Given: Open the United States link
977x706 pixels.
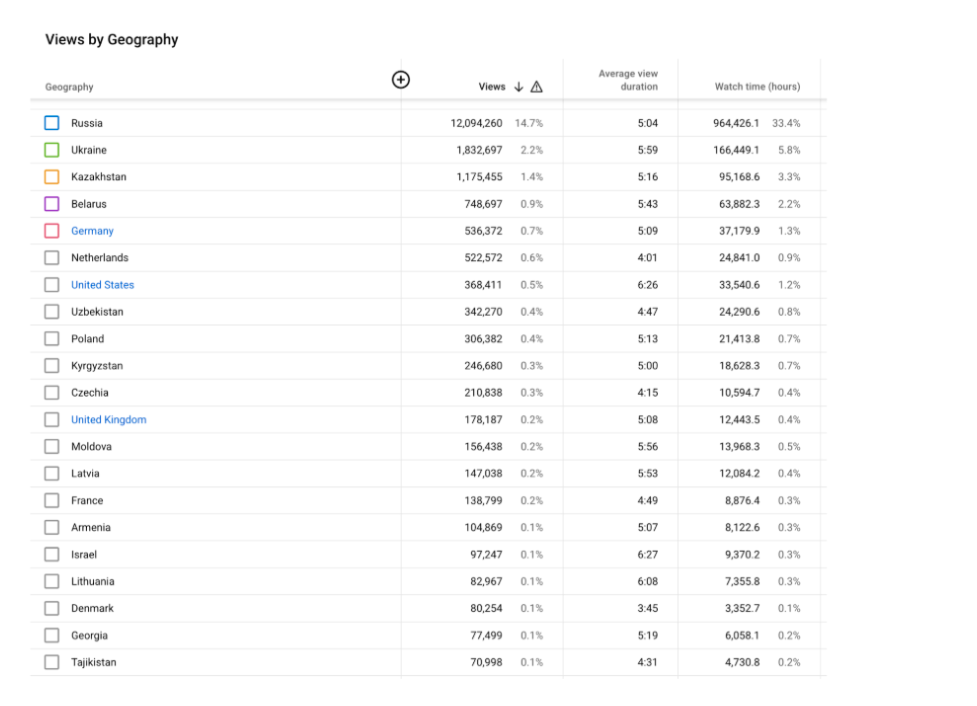Looking at the screenshot, I should [102, 285].
